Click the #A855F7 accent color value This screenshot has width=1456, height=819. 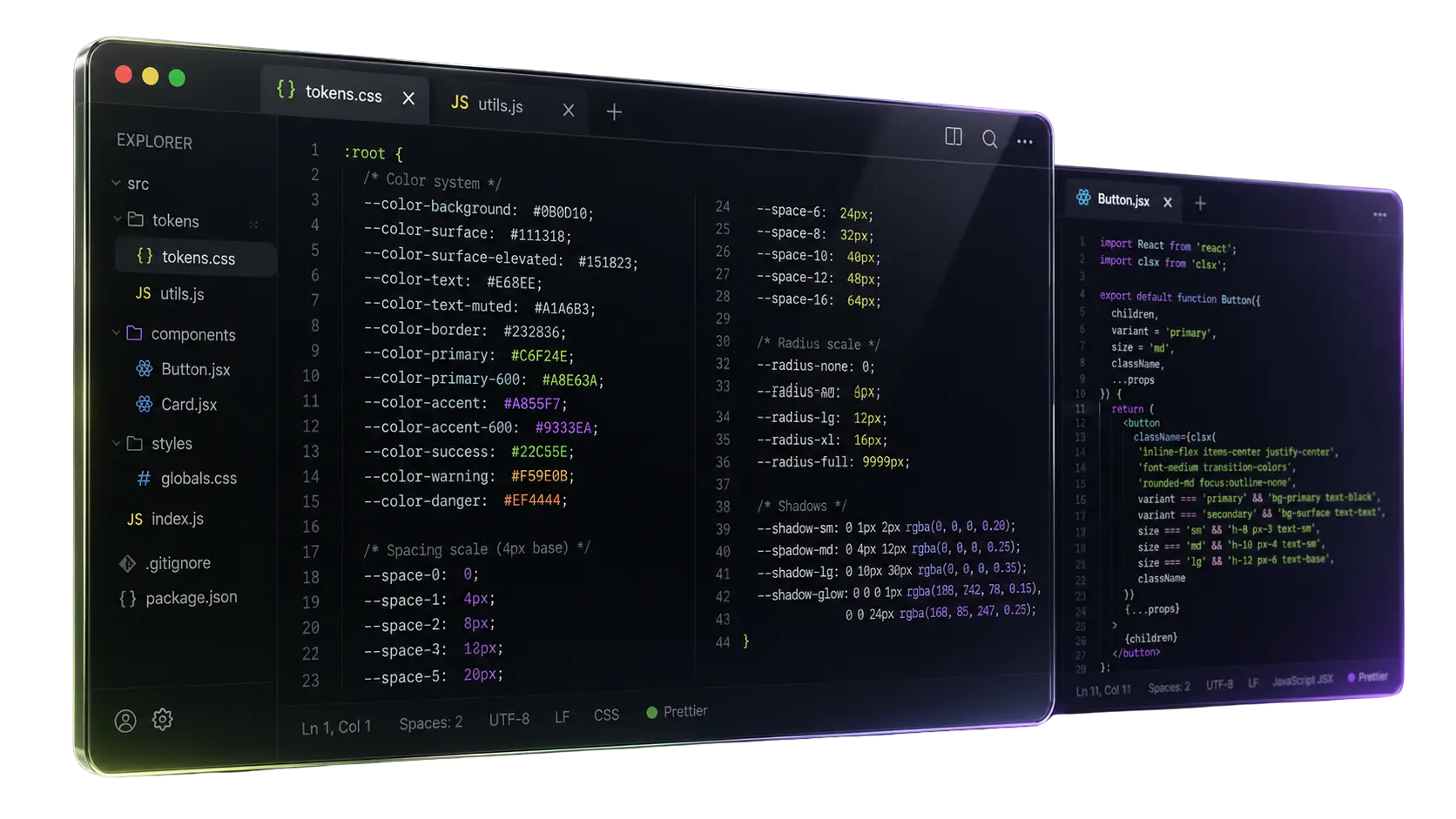pyautogui.click(x=532, y=404)
